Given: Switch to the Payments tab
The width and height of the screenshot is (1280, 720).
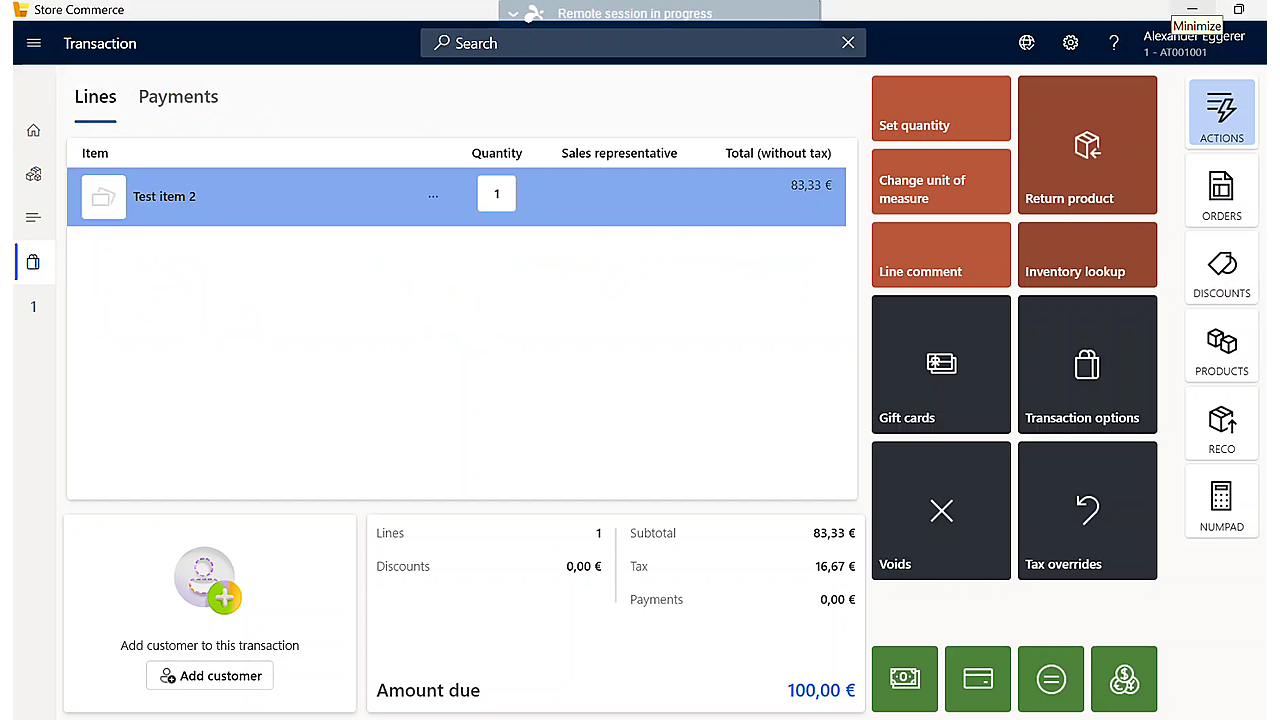Looking at the screenshot, I should coord(178,97).
